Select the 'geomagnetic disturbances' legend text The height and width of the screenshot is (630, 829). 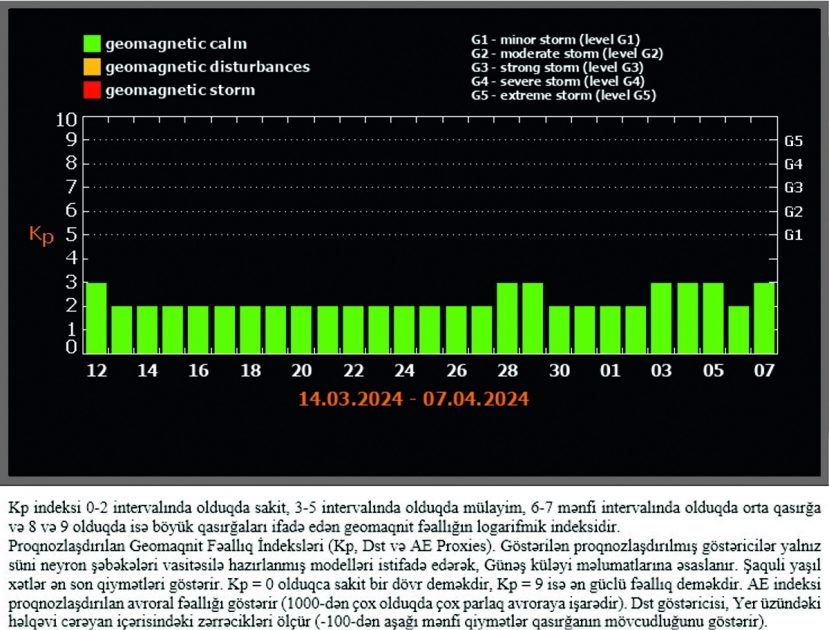click(207, 67)
